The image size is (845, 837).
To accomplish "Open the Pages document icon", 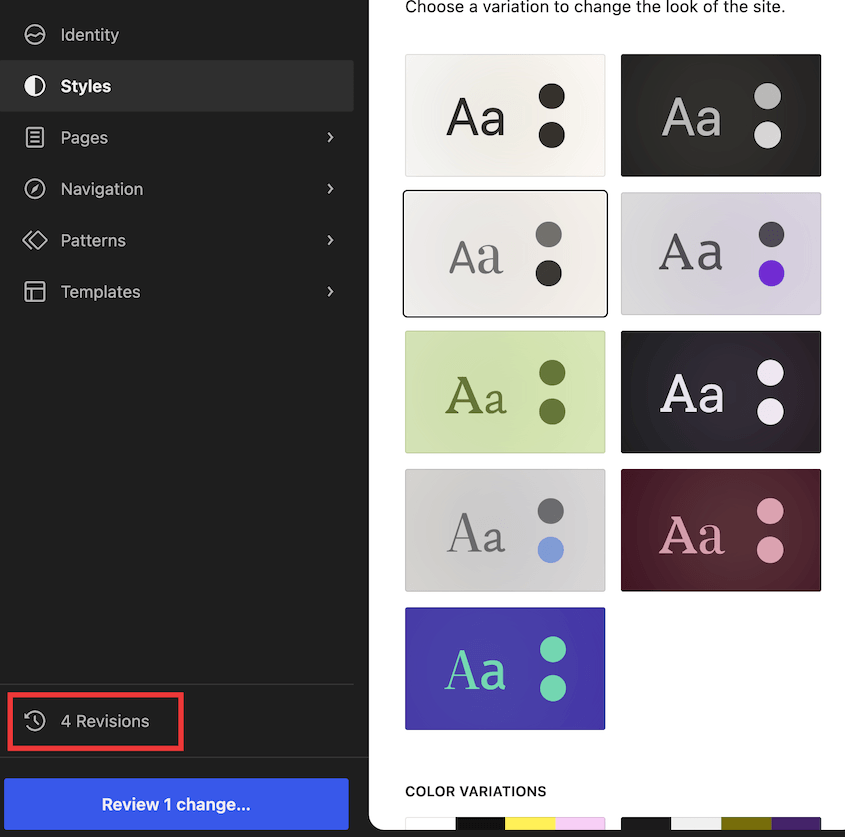I will 35,137.
